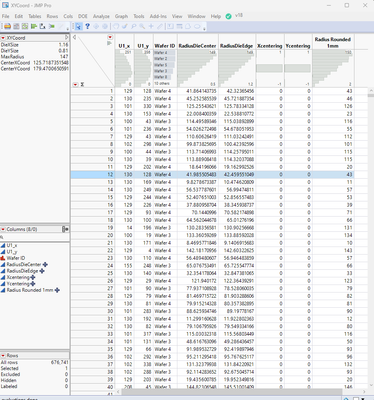Open the Rows panel red triangle menu
Image resolution: width=374 pixels, height=400 pixels.
pos(3,356)
